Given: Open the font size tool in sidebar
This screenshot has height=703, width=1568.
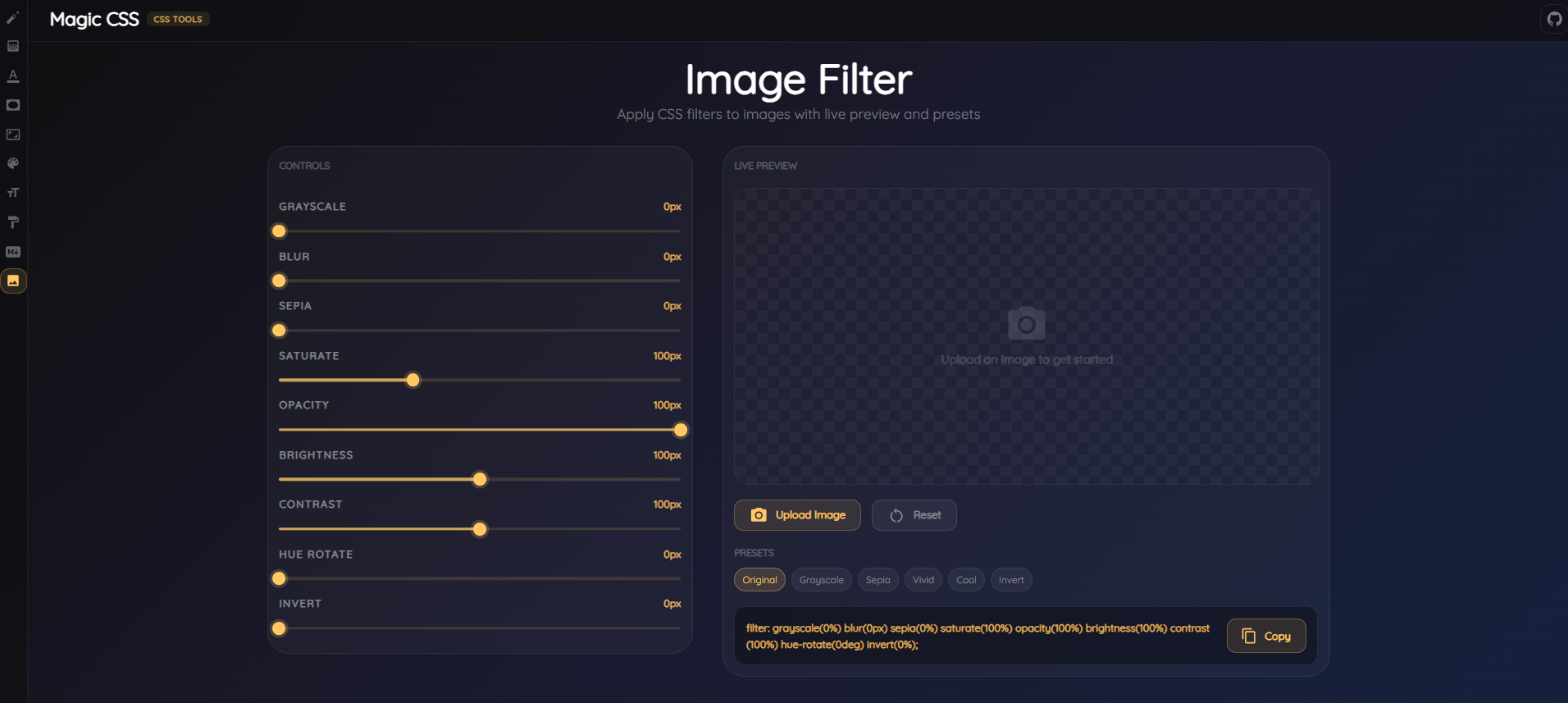Looking at the screenshot, I should click(13, 193).
